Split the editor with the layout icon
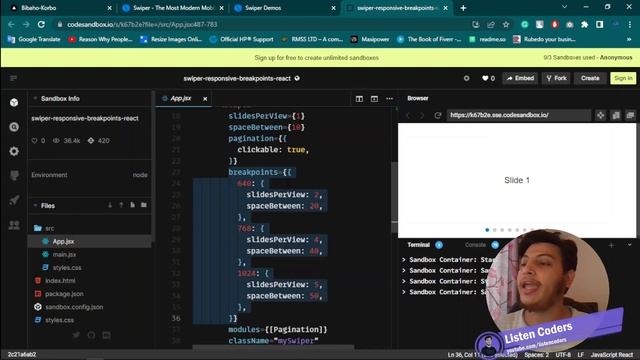This screenshot has height=360, width=640. [x=359, y=99]
